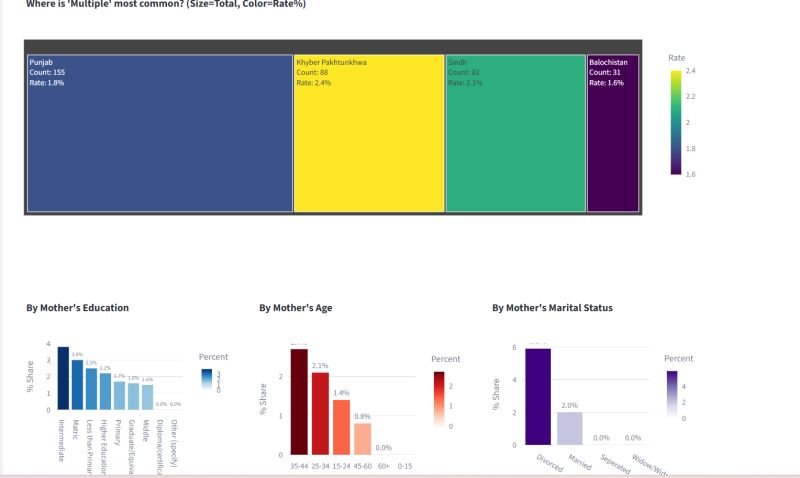800x478 pixels.
Task: Click the By Mother's Marital Status heading
Action: coord(552,308)
